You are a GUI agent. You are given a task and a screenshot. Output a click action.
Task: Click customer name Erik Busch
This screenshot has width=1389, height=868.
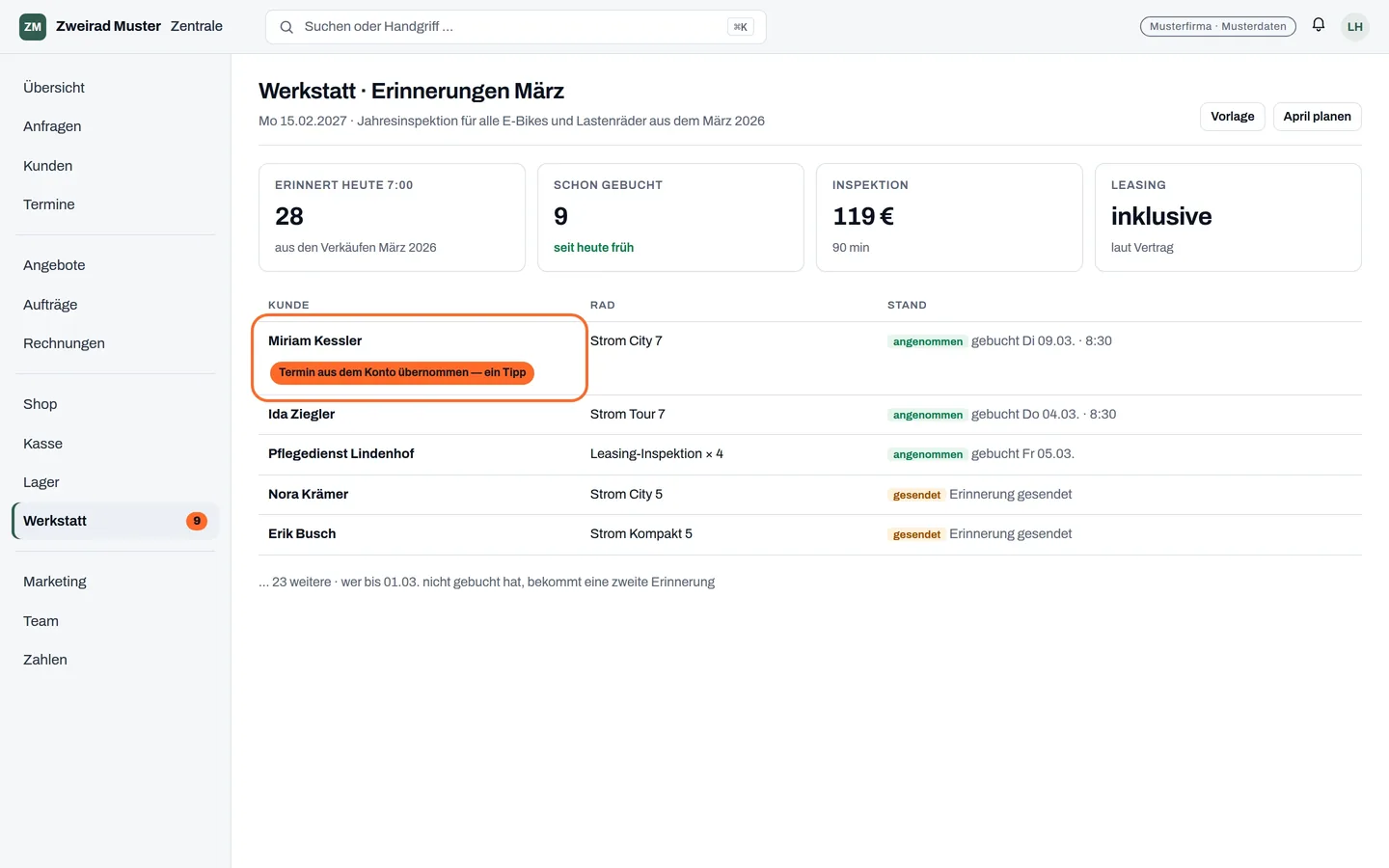pos(302,533)
